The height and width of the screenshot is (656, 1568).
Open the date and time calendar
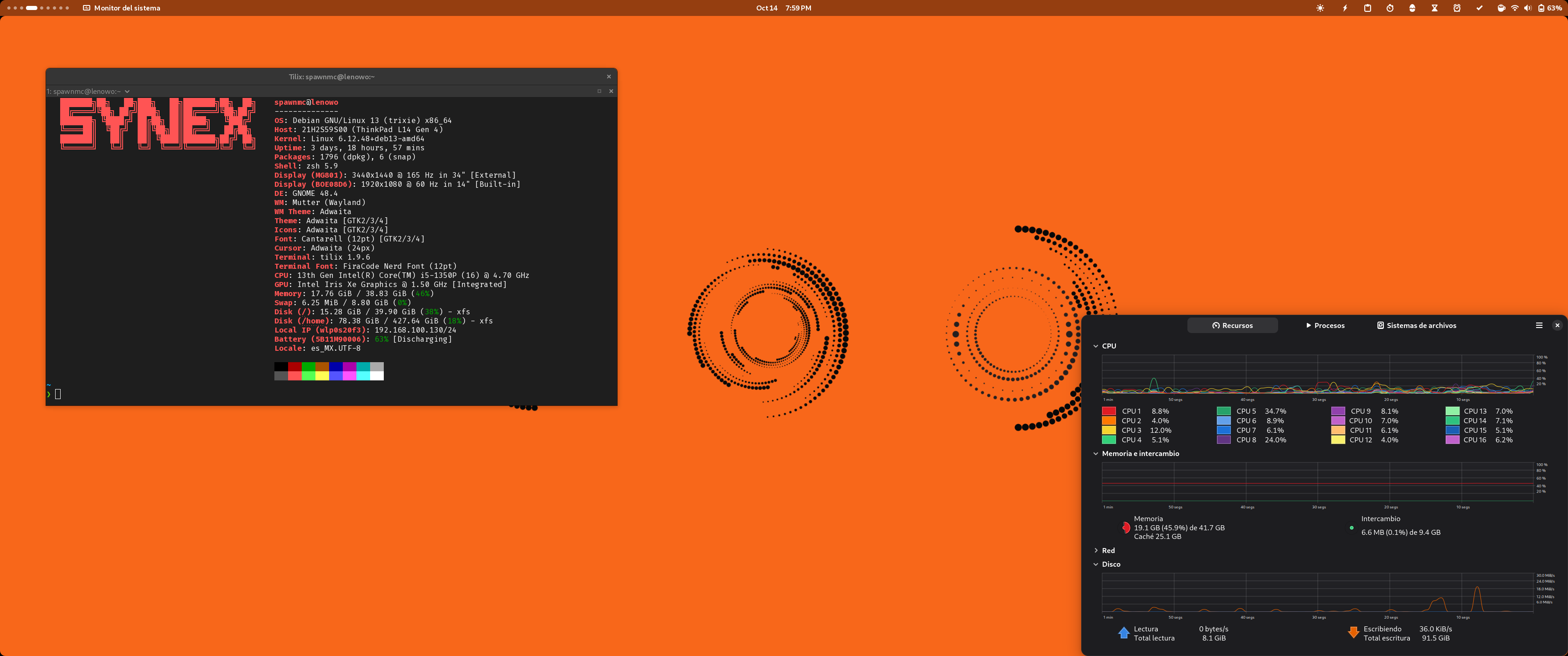coord(784,8)
